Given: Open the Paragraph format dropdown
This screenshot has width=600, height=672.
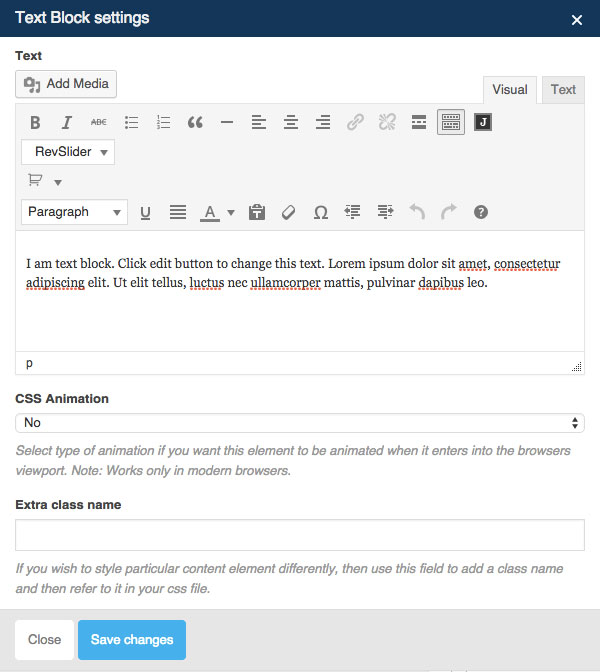Looking at the screenshot, I should [74, 212].
